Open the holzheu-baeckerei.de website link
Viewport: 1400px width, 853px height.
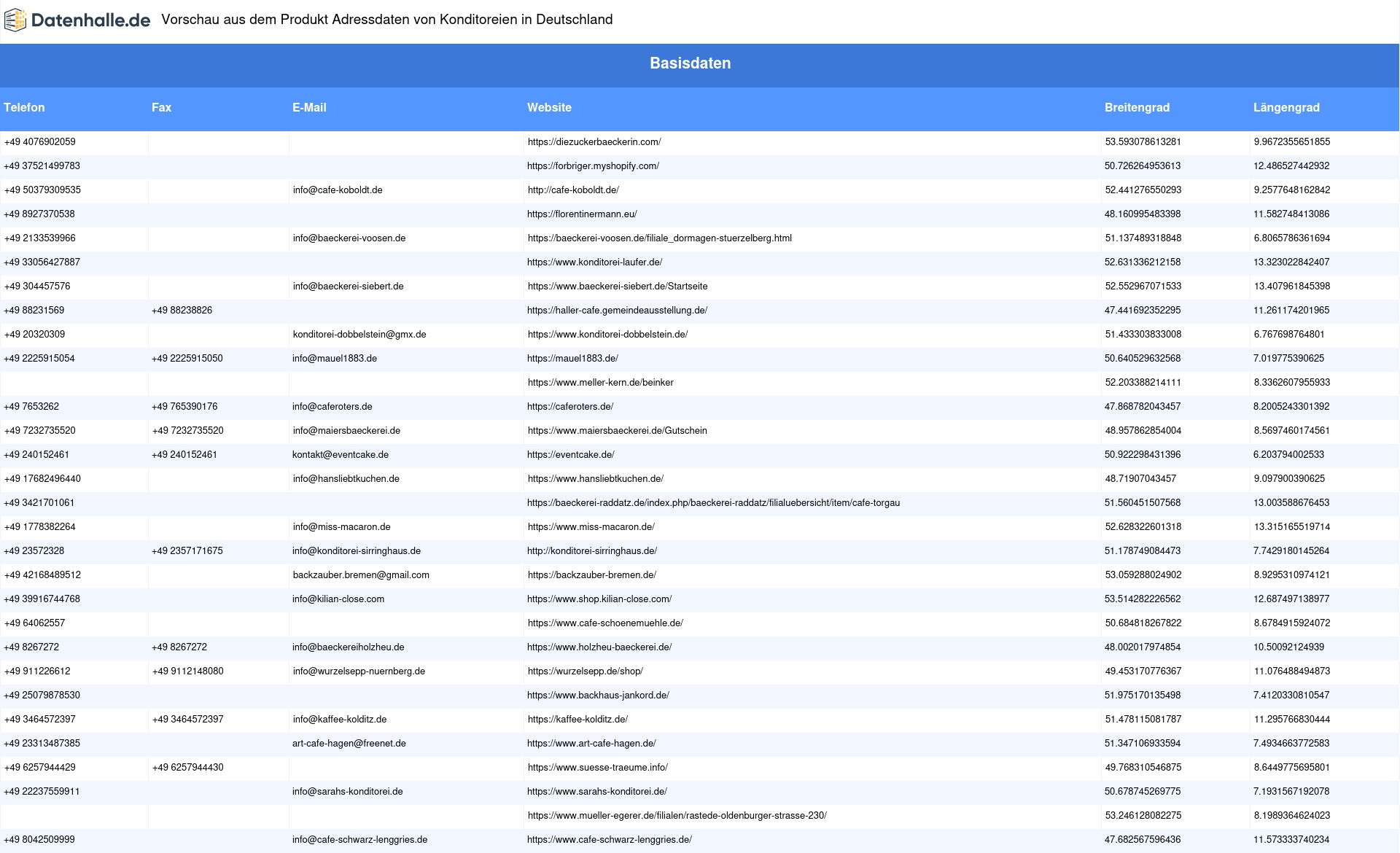click(599, 647)
